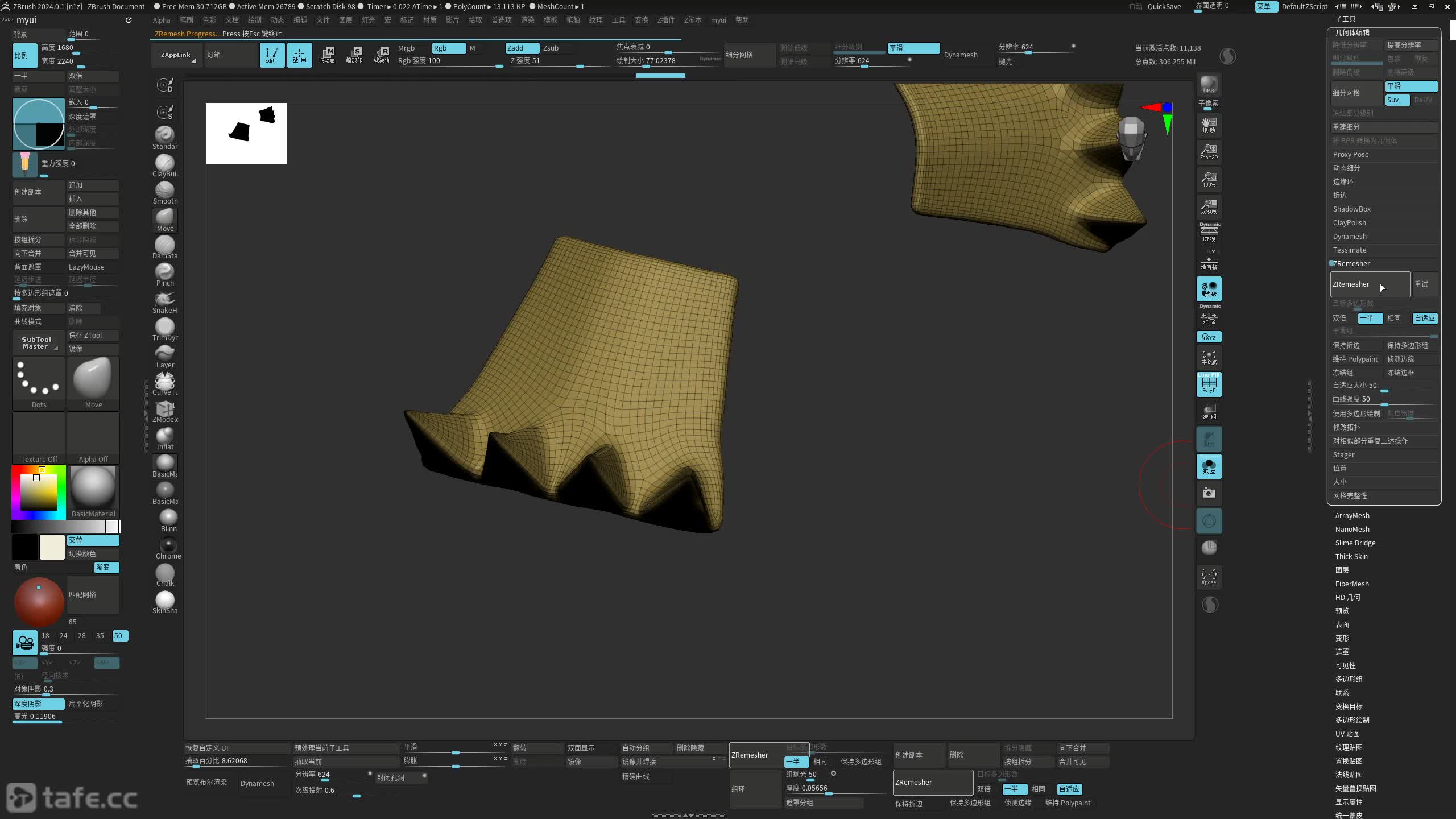Expand the ArrayMesh section
This screenshot has width=1456, height=819.
click(1352, 515)
